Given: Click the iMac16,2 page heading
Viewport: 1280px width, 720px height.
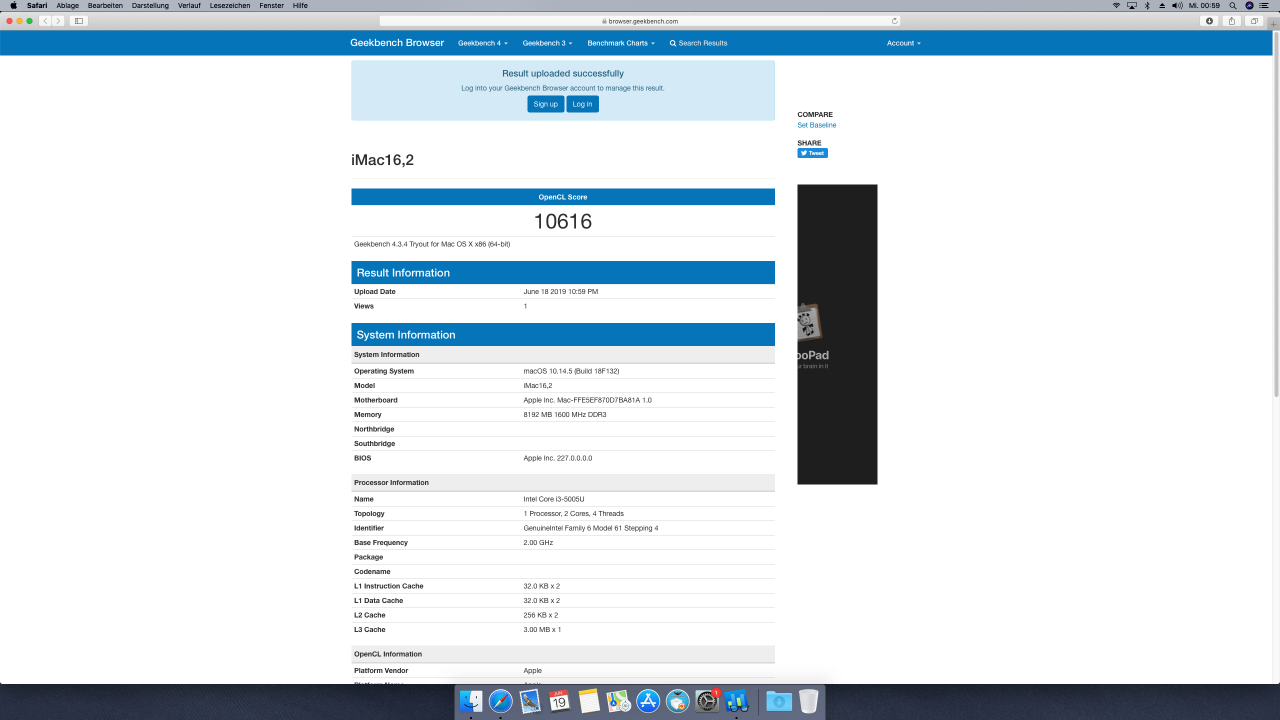Looking at the screenshot, I should click(x=382, y=160).
